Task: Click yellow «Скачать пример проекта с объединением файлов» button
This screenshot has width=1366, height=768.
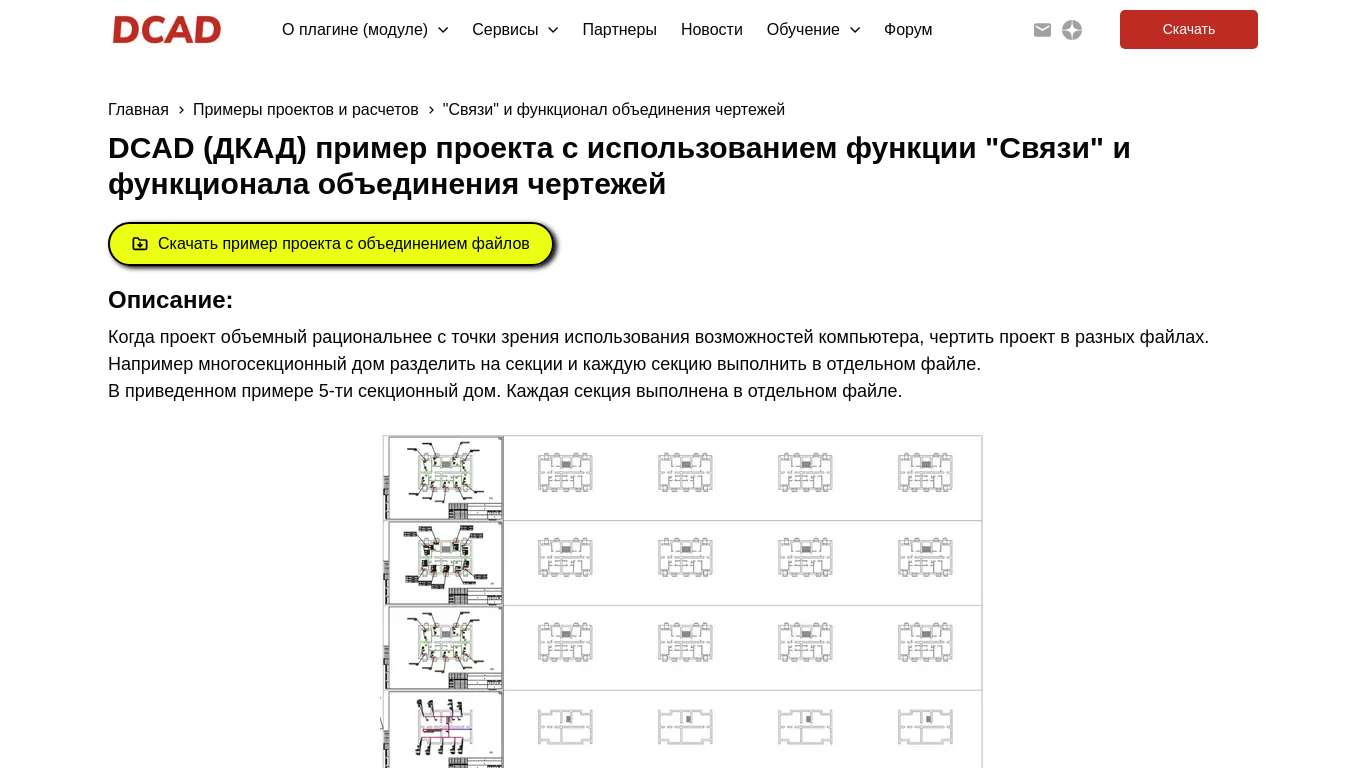Action: pyautogui.click(x=331, y=244)
